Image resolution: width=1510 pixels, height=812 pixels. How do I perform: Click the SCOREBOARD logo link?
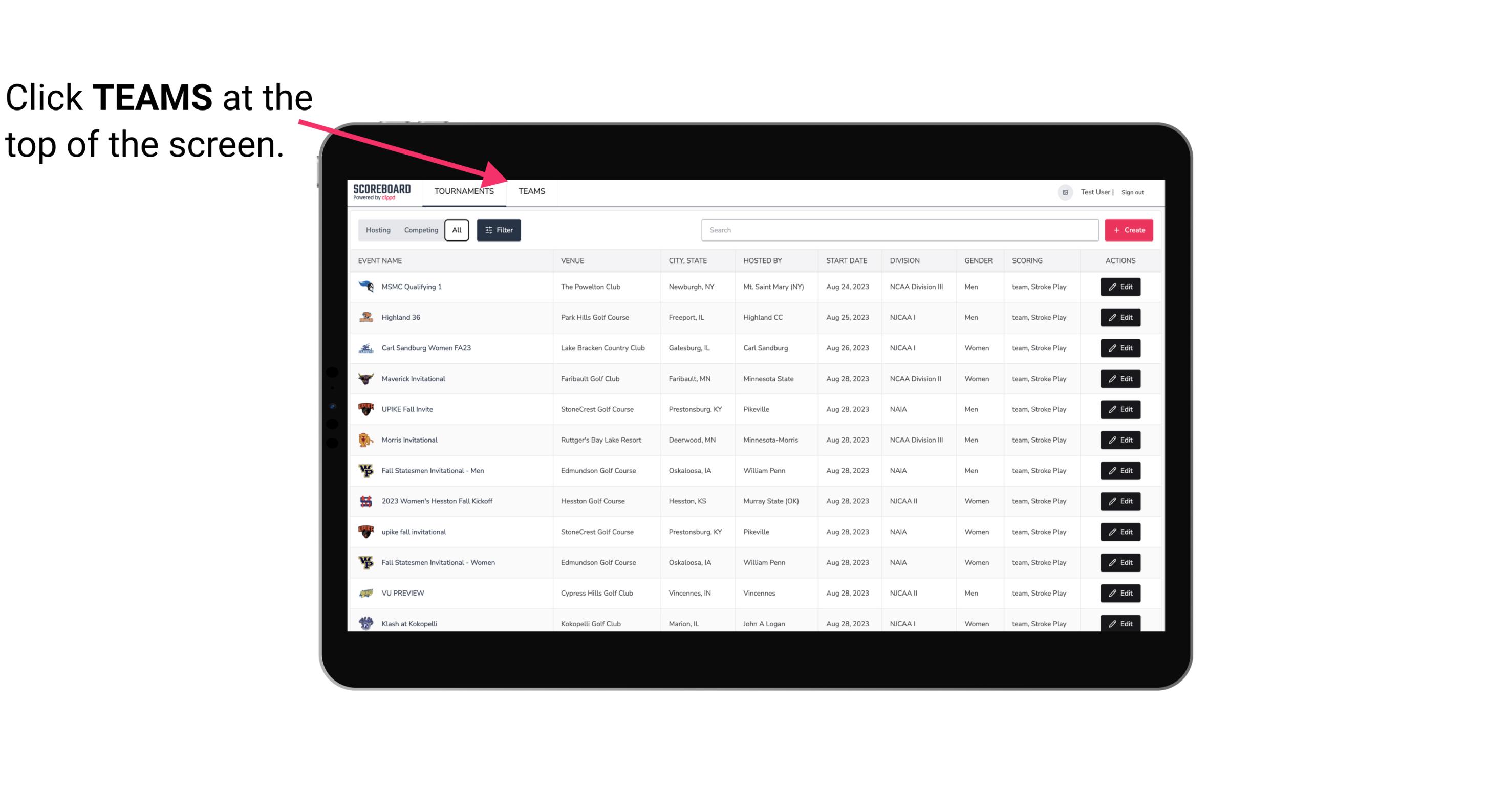point(380,192)
